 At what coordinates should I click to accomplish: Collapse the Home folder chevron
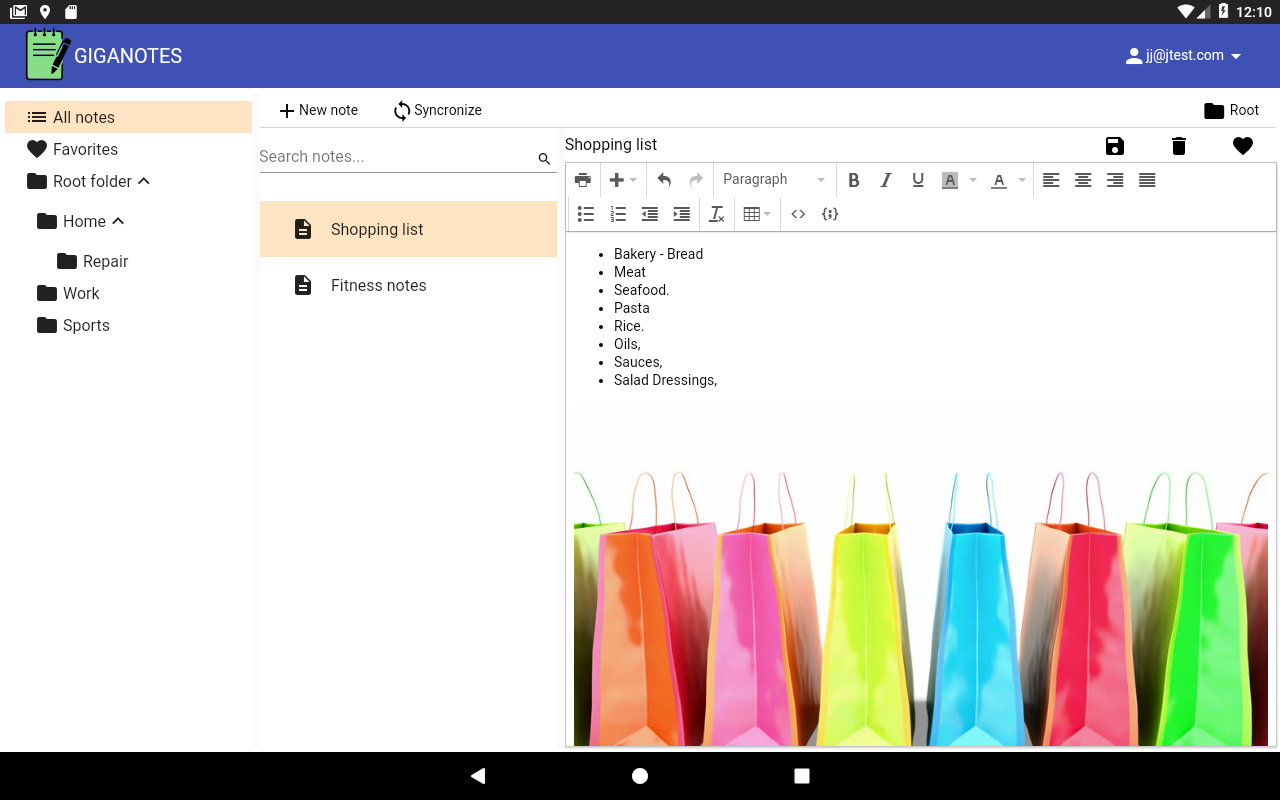[118, 221]
